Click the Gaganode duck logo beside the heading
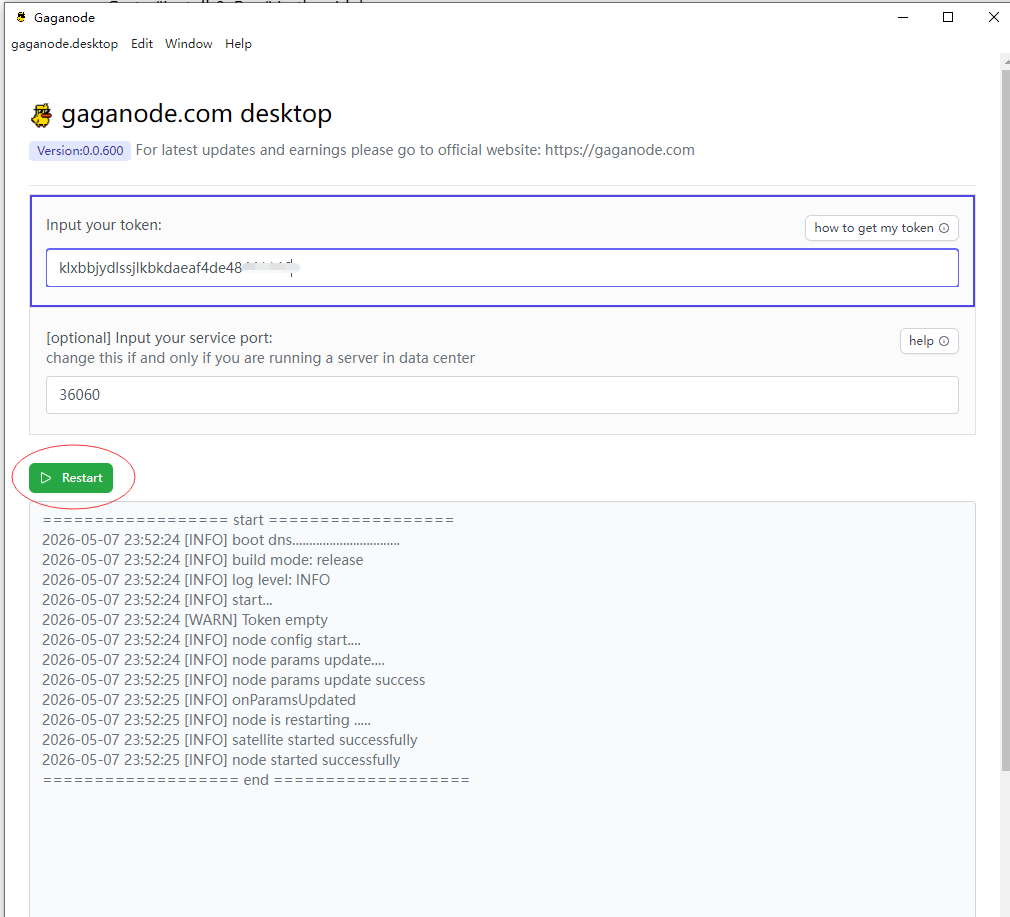 [x=43, y=115]
